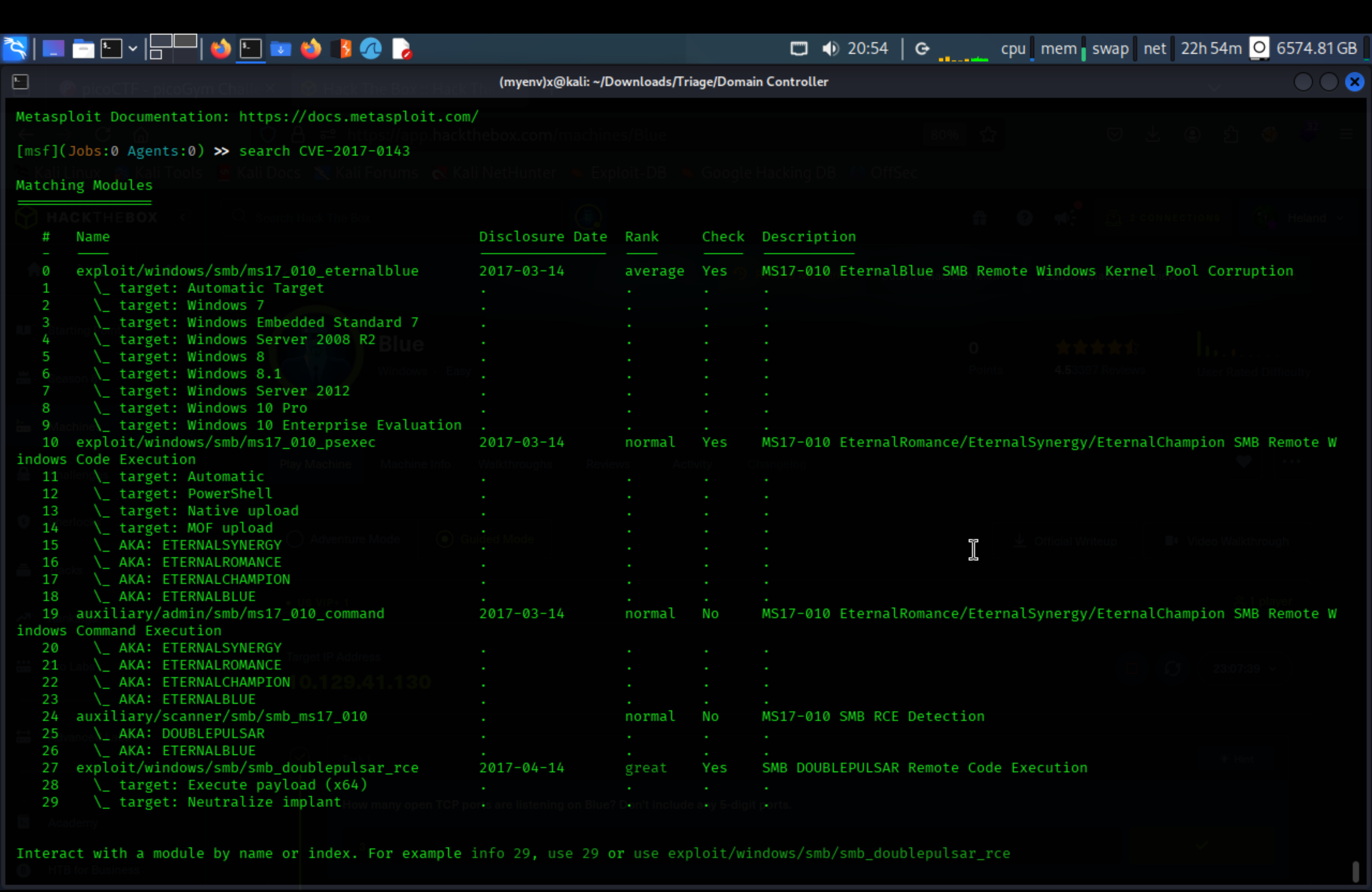Click 'target: Windows Server 2012' row
Image resolution: width=1372 pixels, height=892 pixels.
pos(234,390)
